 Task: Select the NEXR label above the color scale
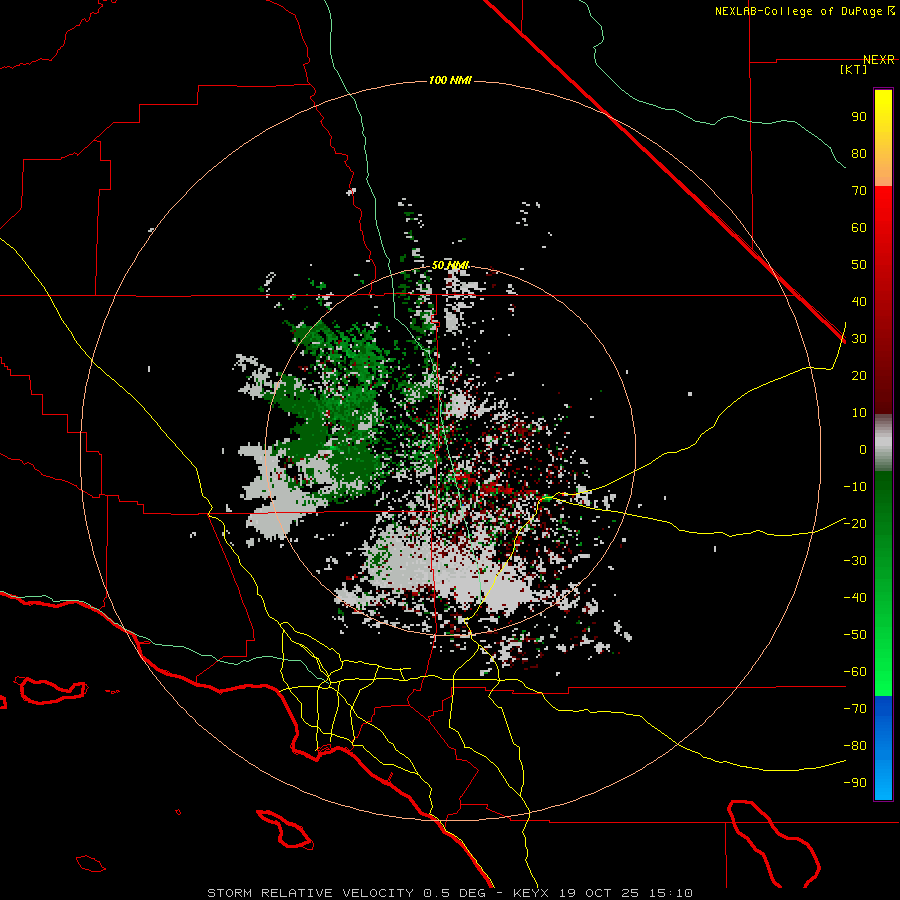[x=879, y=60]
